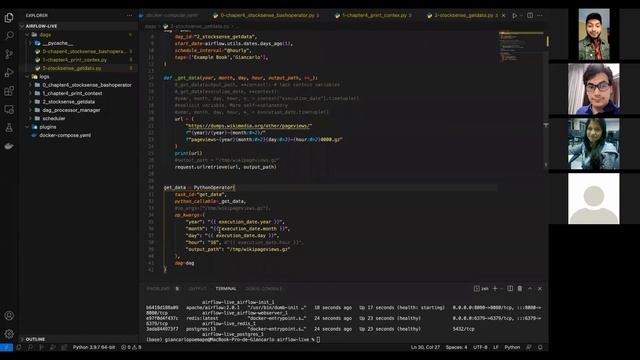The width and height of the screenshot is (640, 360).
Task: Open remote window indicator in status bar
Action: [7, 347]
